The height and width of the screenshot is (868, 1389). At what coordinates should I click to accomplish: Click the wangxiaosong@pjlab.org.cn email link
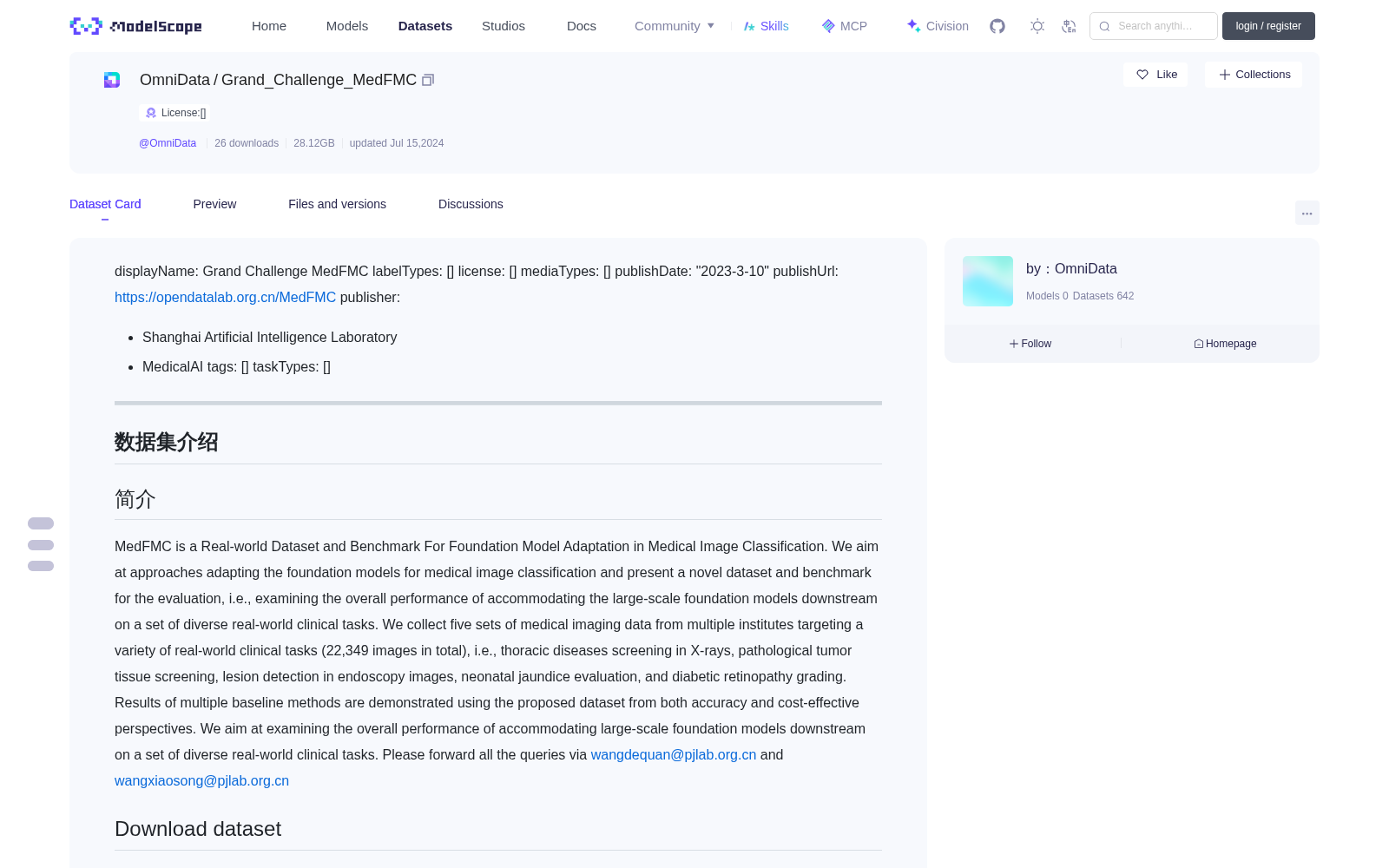tap(201, 780)
